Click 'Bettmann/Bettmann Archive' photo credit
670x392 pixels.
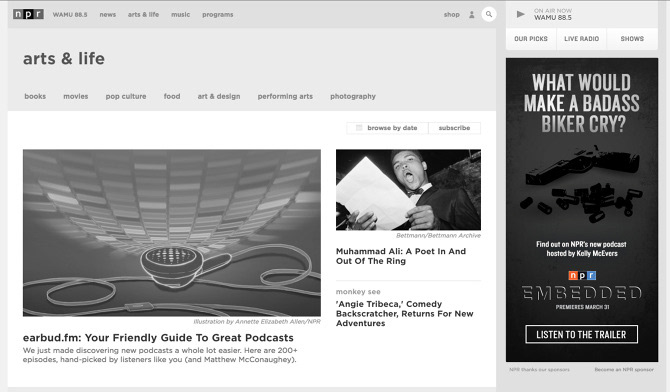(x=438, y=236)
